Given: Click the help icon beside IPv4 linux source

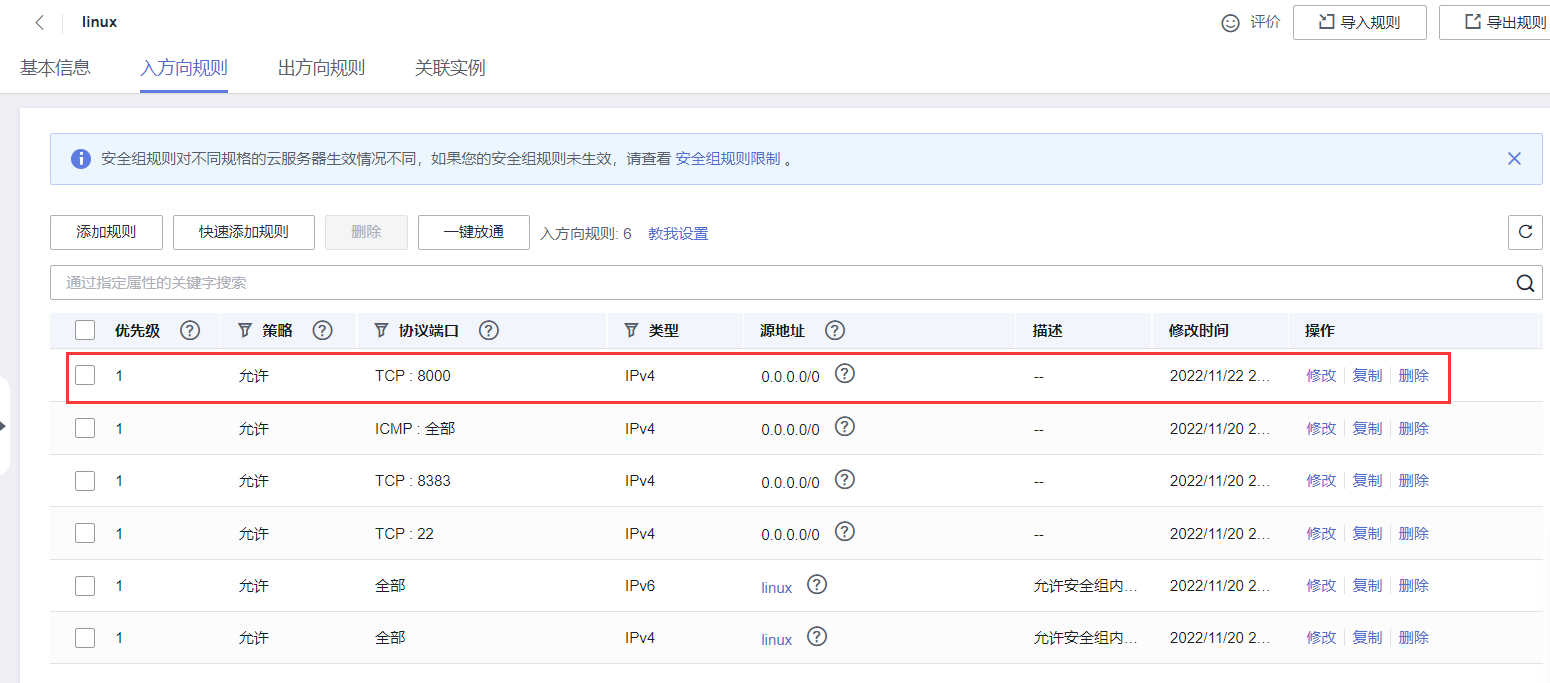Looking at the screenshot, I should tap(817, 636).
